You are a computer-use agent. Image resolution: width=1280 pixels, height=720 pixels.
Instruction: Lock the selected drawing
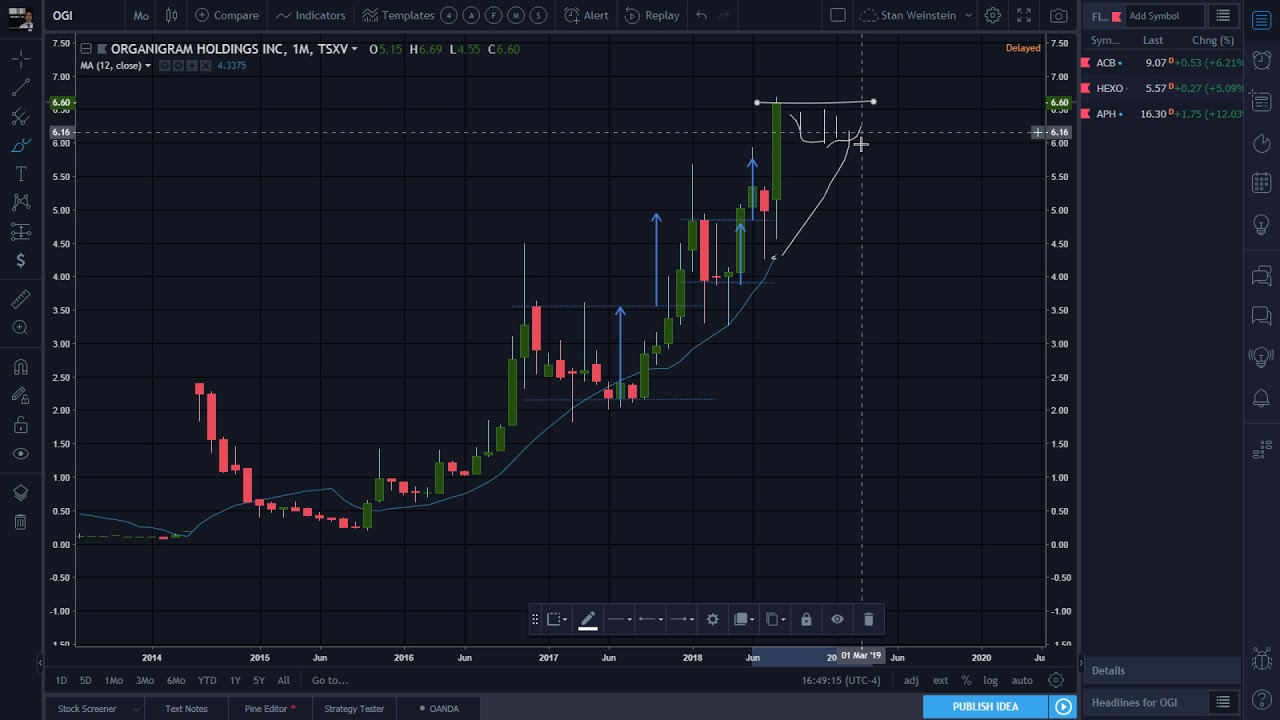point(806,619)
